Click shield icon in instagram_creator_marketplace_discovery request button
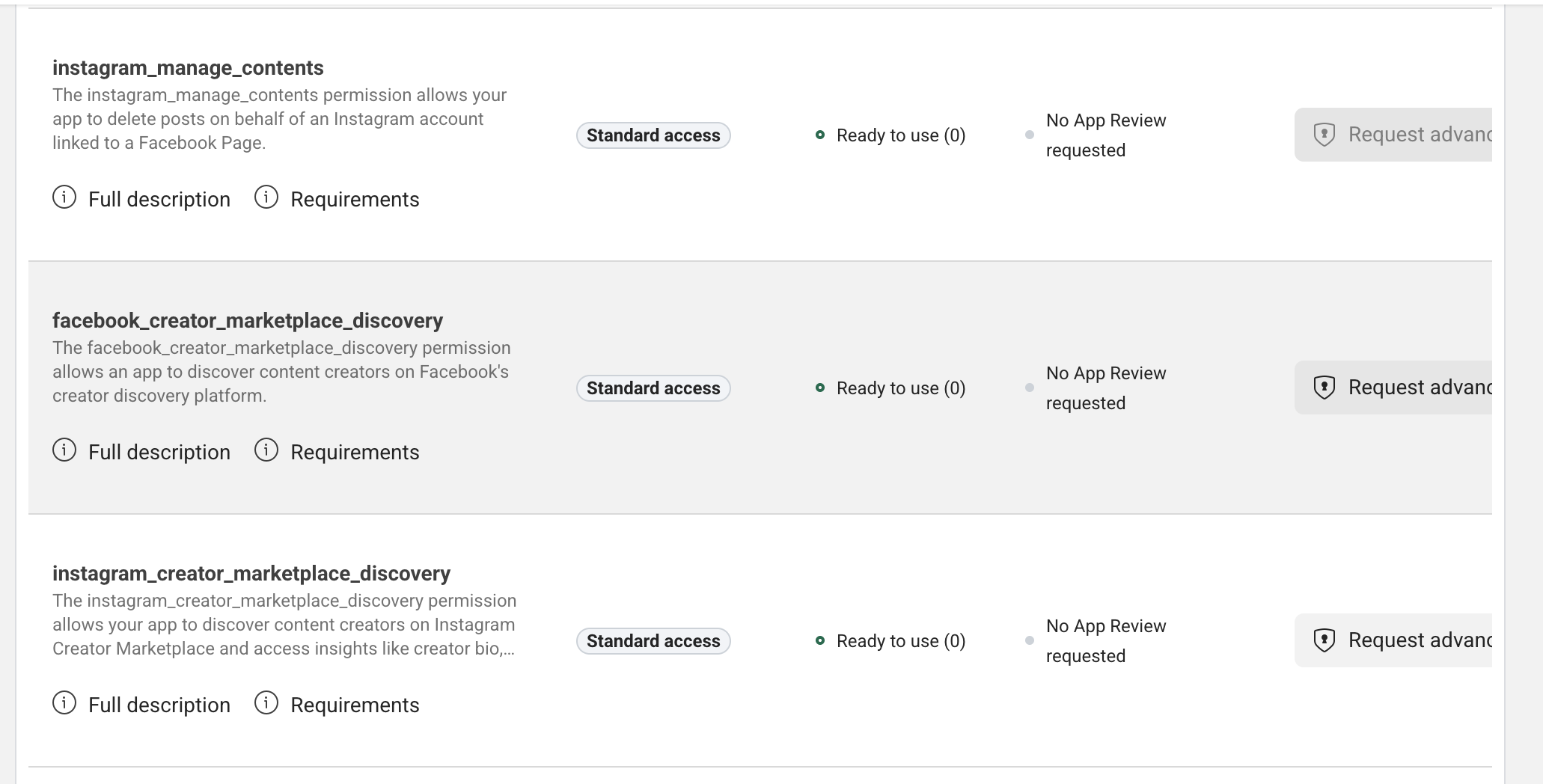1543x784 pixels. coord(1324,640)
